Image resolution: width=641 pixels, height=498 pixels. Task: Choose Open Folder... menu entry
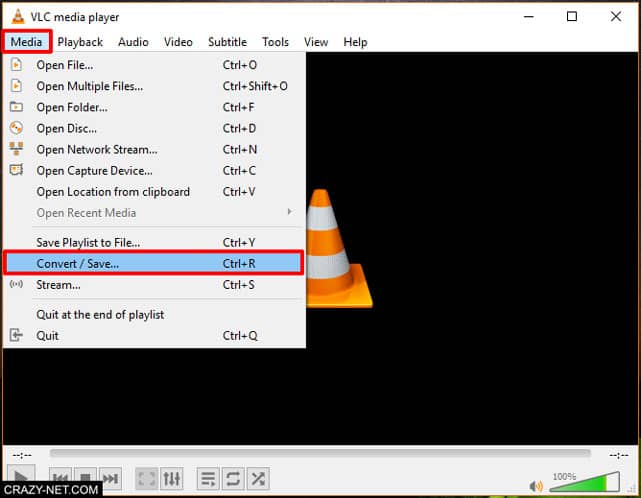pos(154,107)
